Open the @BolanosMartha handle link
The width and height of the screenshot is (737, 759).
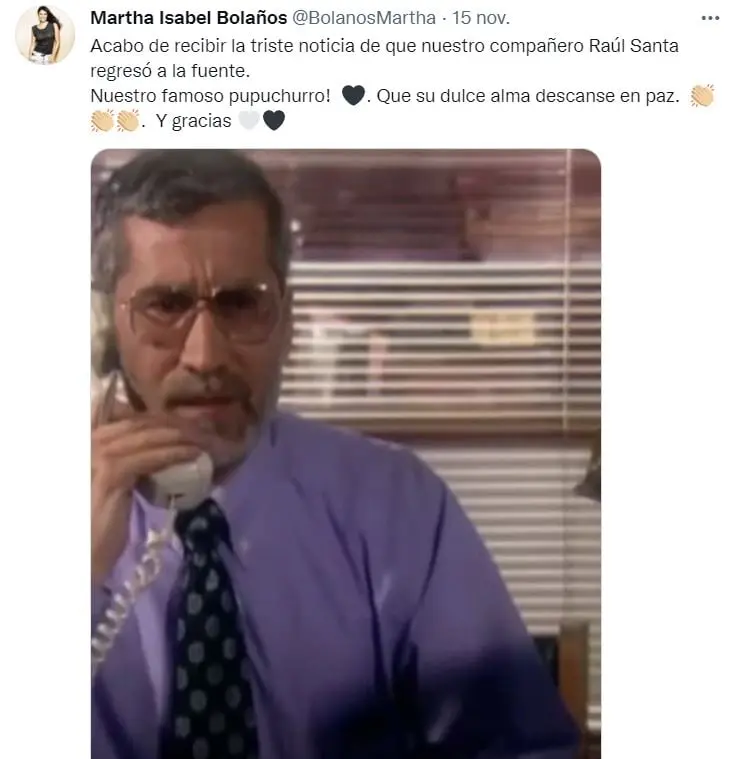click(364, 18)
